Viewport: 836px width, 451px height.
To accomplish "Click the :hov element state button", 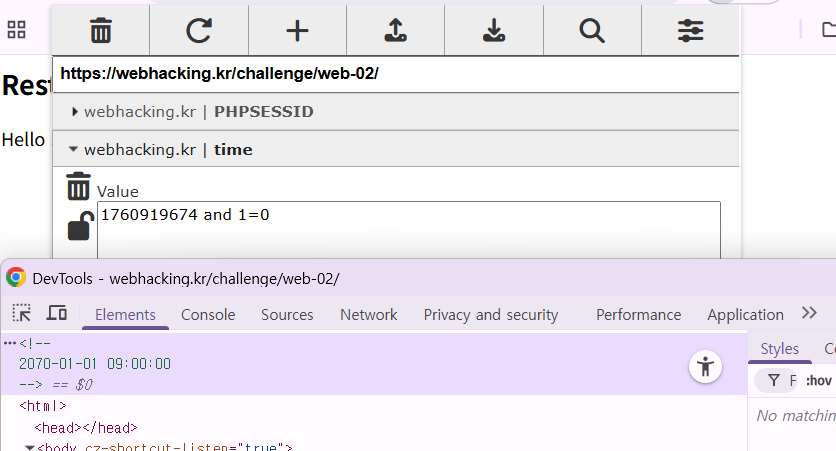I will click(818, 380).
